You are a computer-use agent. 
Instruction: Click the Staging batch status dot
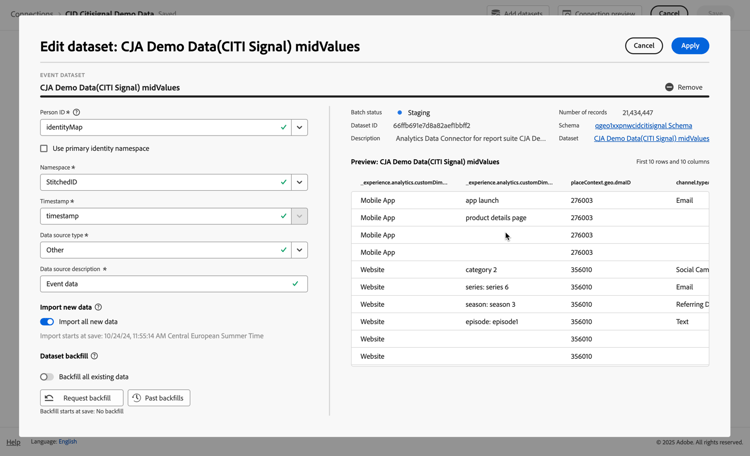(399, 113)
